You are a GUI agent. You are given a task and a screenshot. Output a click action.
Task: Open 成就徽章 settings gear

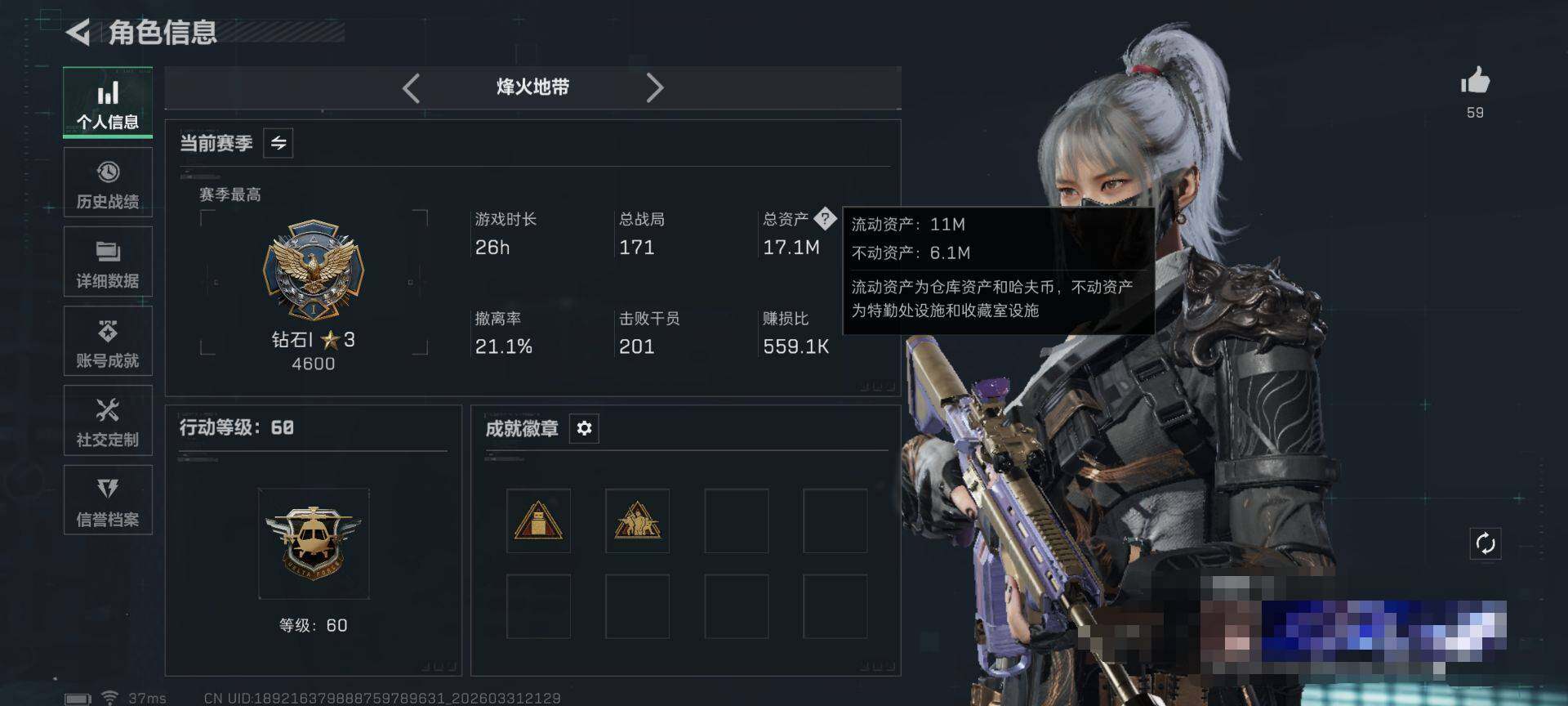click(584, 428)
